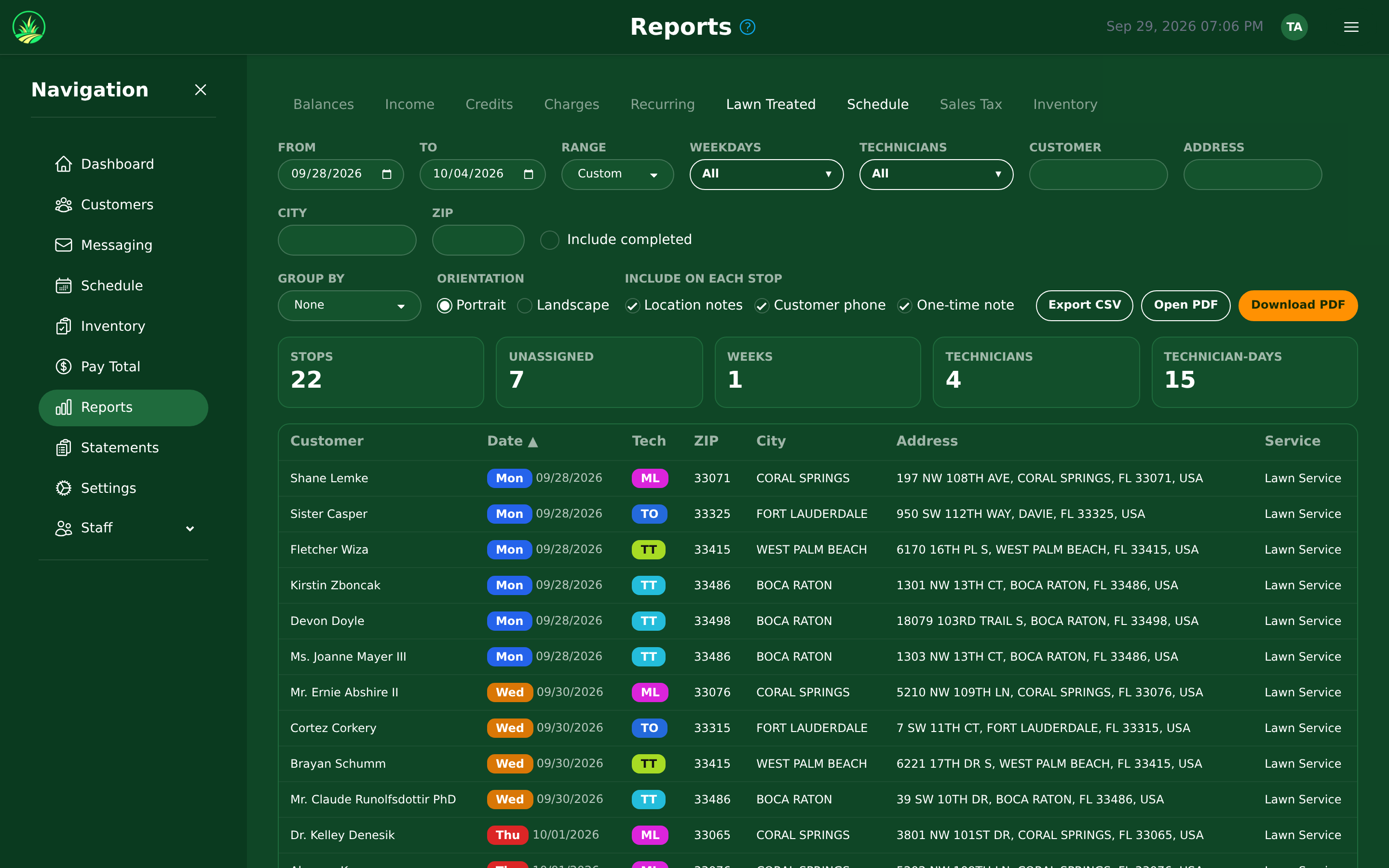The width and height of the screenshot is (1389, 868).
Task: Switch to the Charges tab
Action: point(571,105)
